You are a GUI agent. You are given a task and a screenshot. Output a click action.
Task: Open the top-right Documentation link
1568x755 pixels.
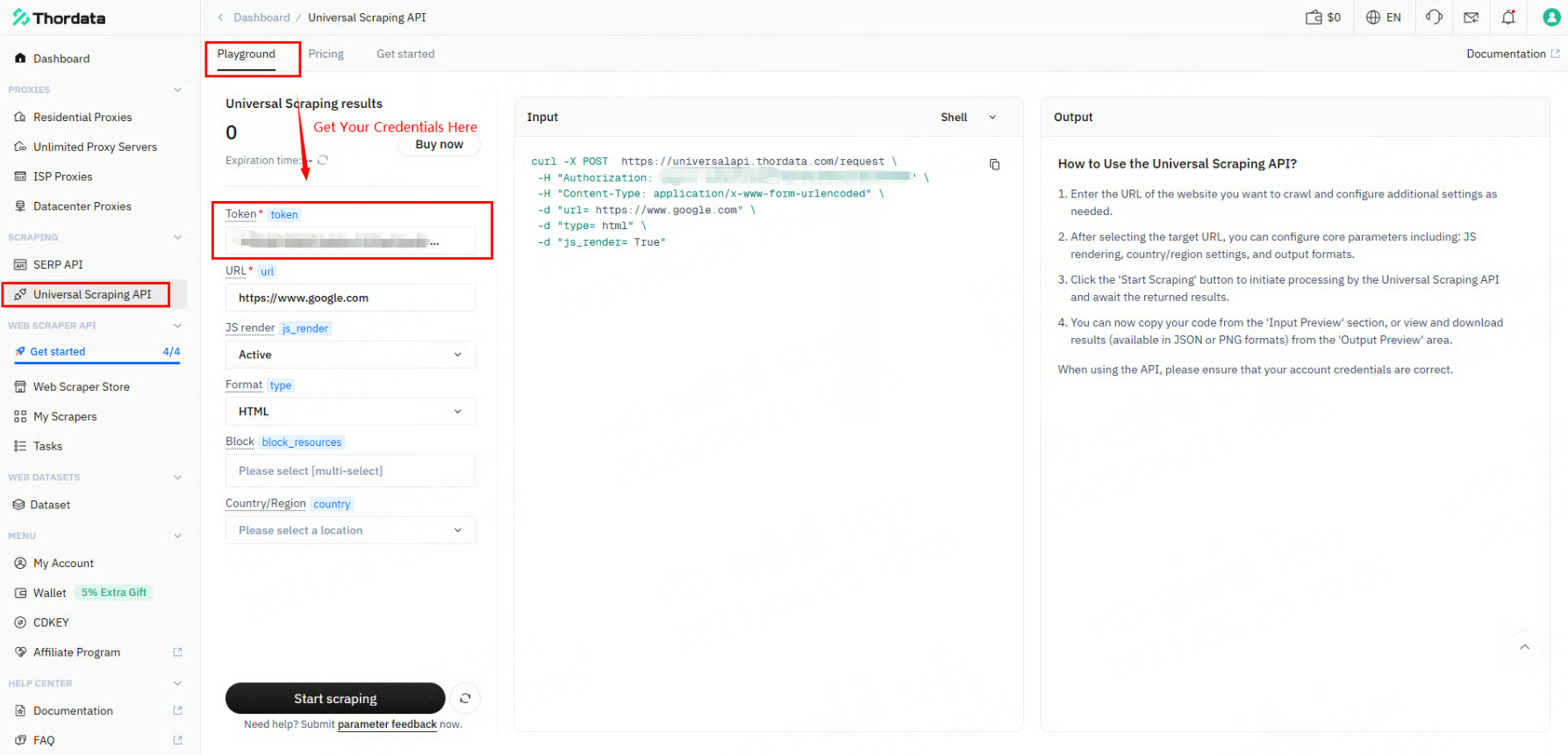1513,54
